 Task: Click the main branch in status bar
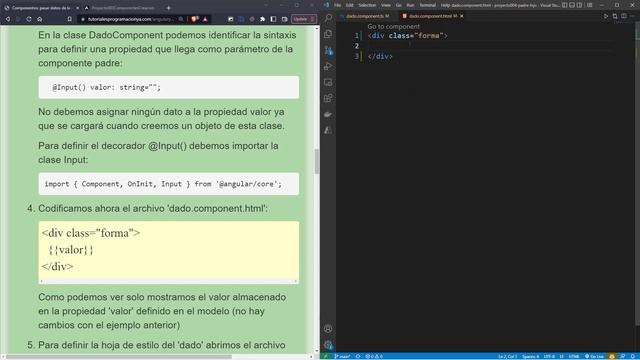[x=342, y=356]
